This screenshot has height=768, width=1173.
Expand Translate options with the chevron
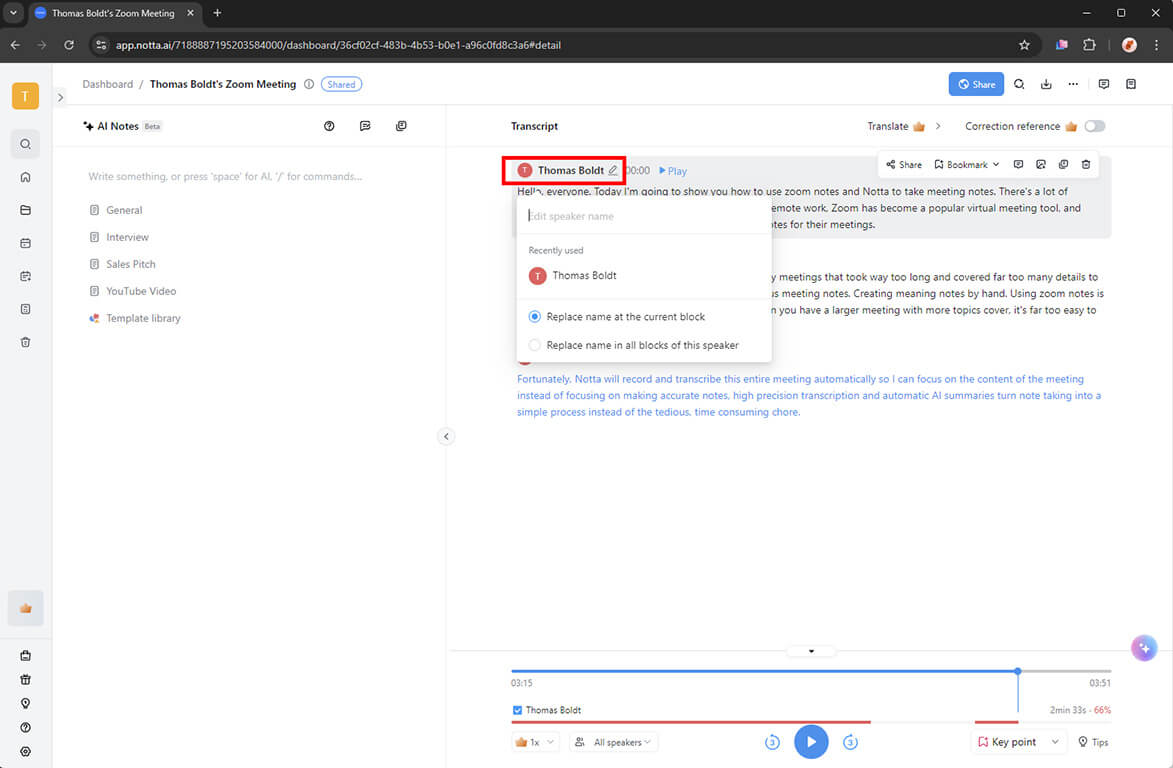[938, 126]
